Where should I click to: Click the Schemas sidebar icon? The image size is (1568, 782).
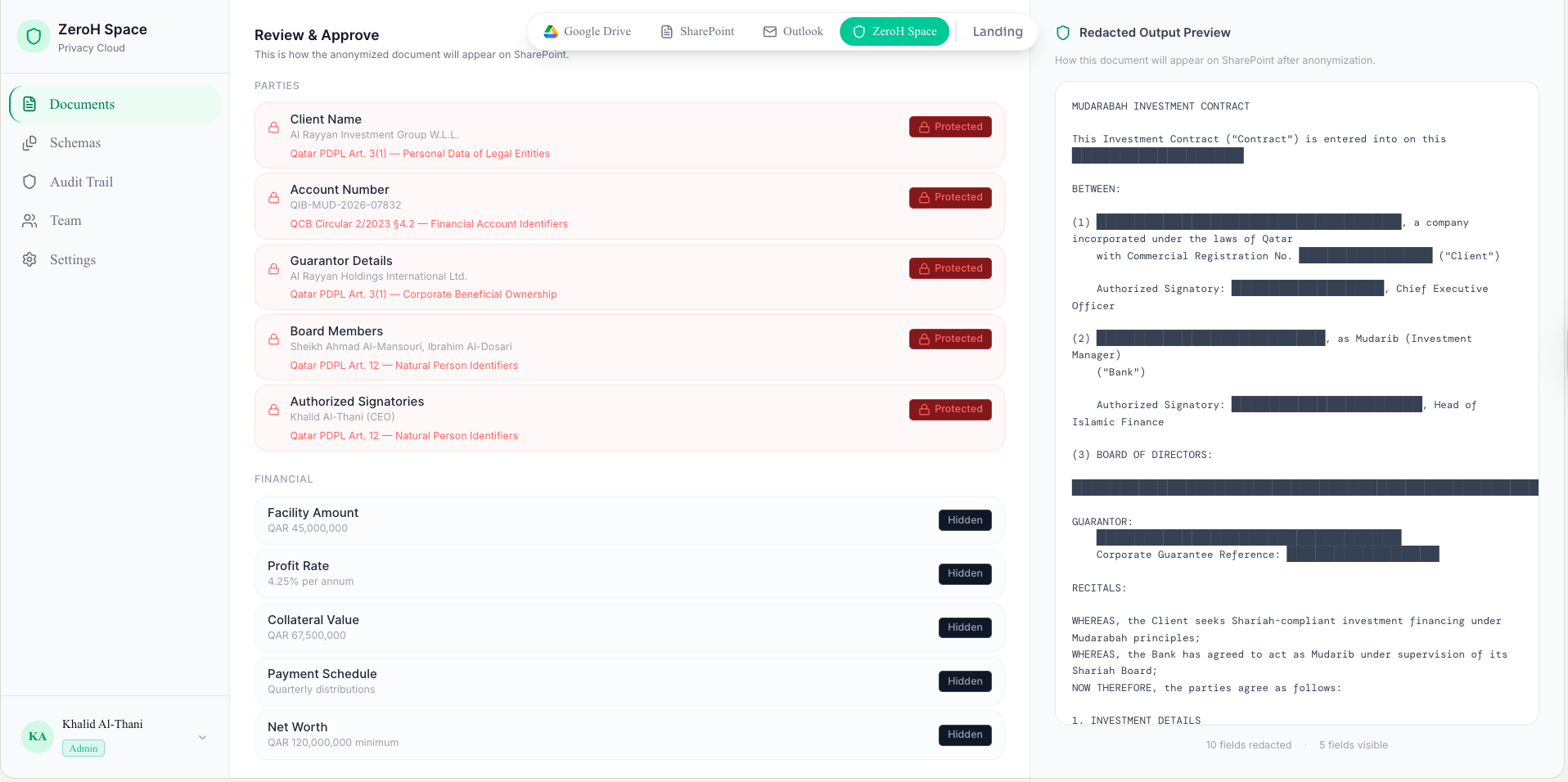pos(29,143)
